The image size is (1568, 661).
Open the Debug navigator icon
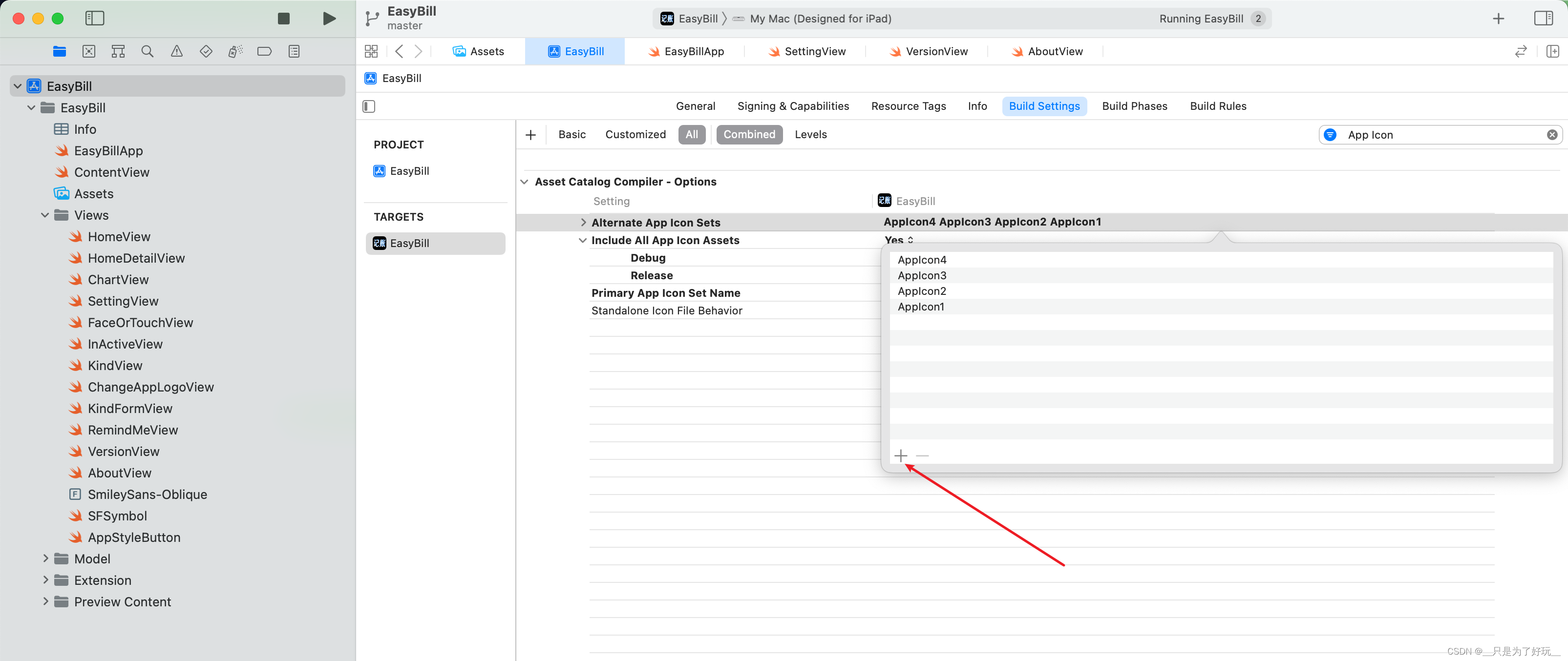[235, 51]
